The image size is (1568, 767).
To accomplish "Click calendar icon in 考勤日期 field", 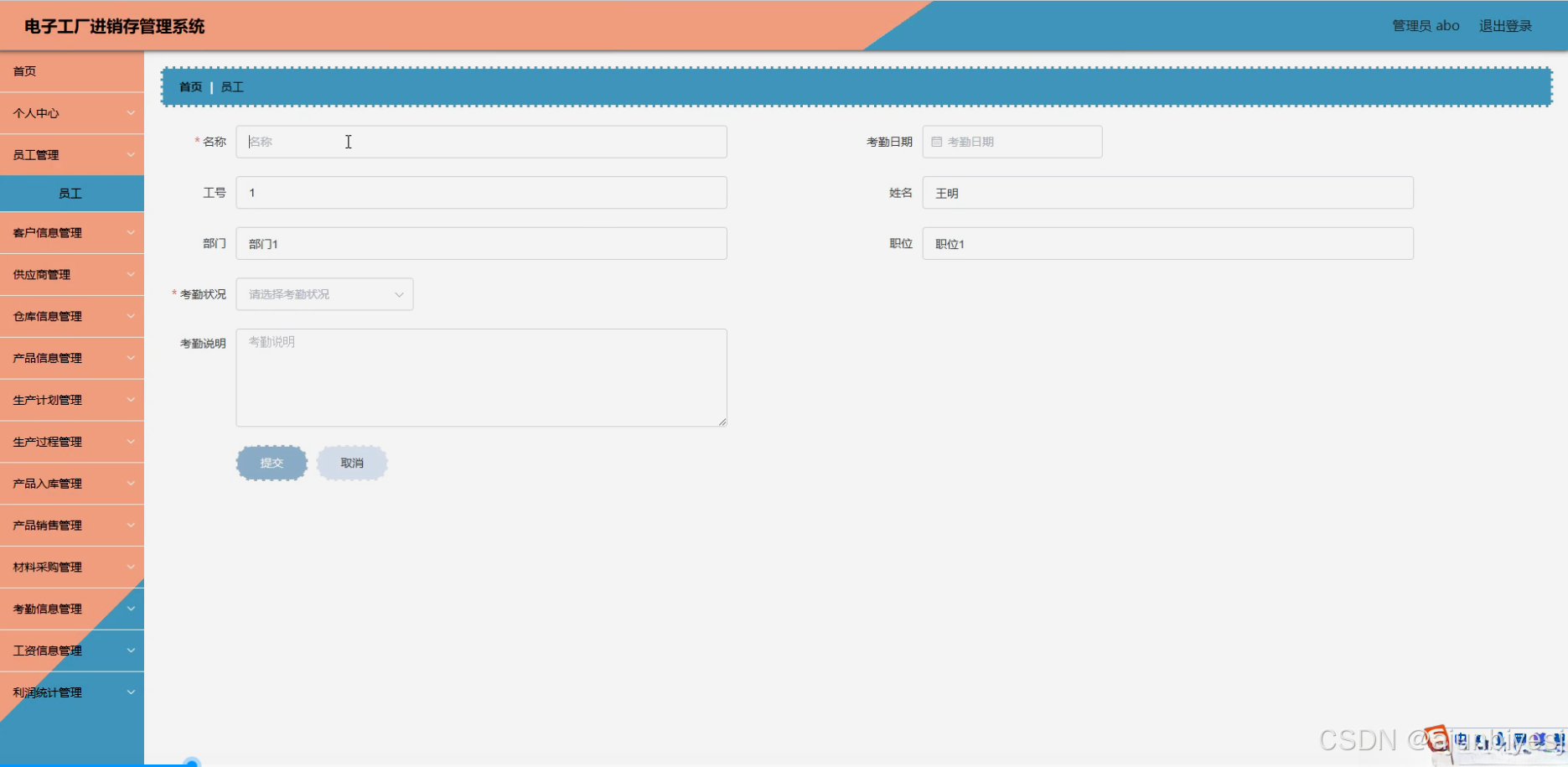I will (x=937, y=142).
